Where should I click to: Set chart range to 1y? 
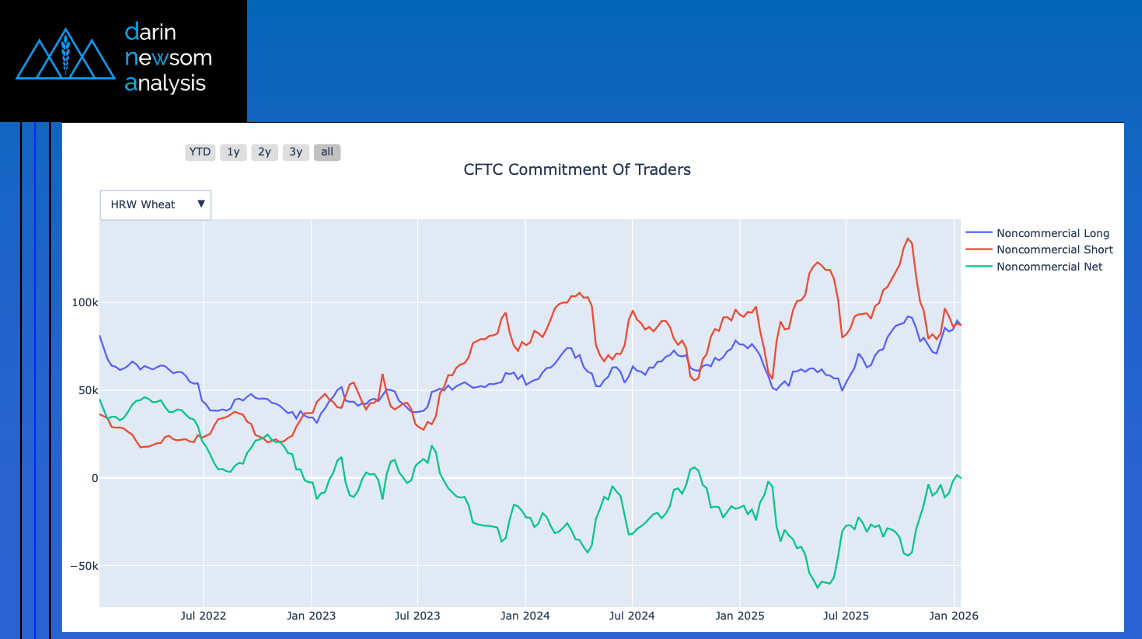point(233,152)
